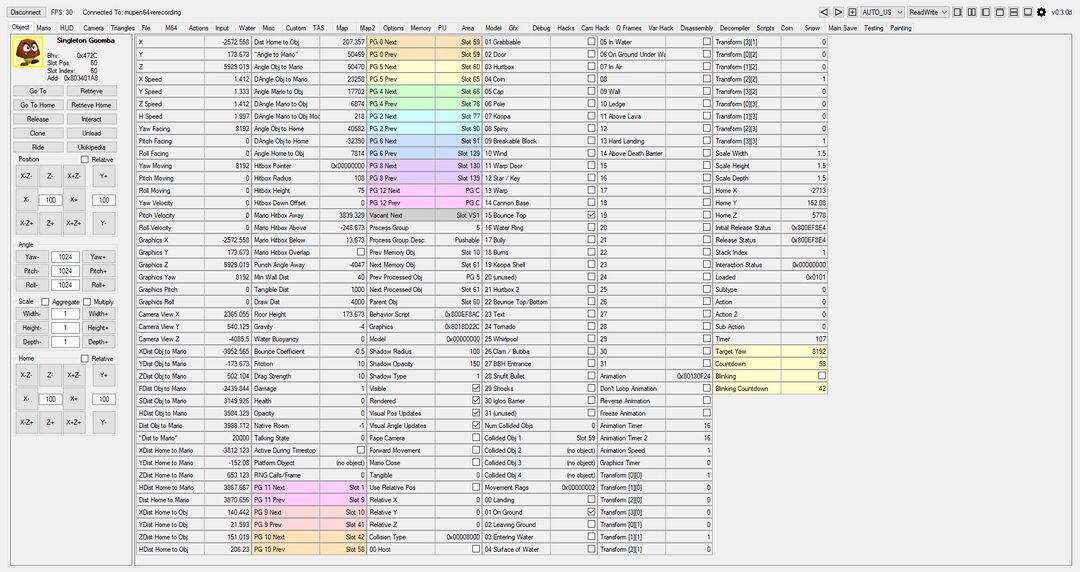
Task: Click the Height+ scale button
Action: [x=98, y=328]
